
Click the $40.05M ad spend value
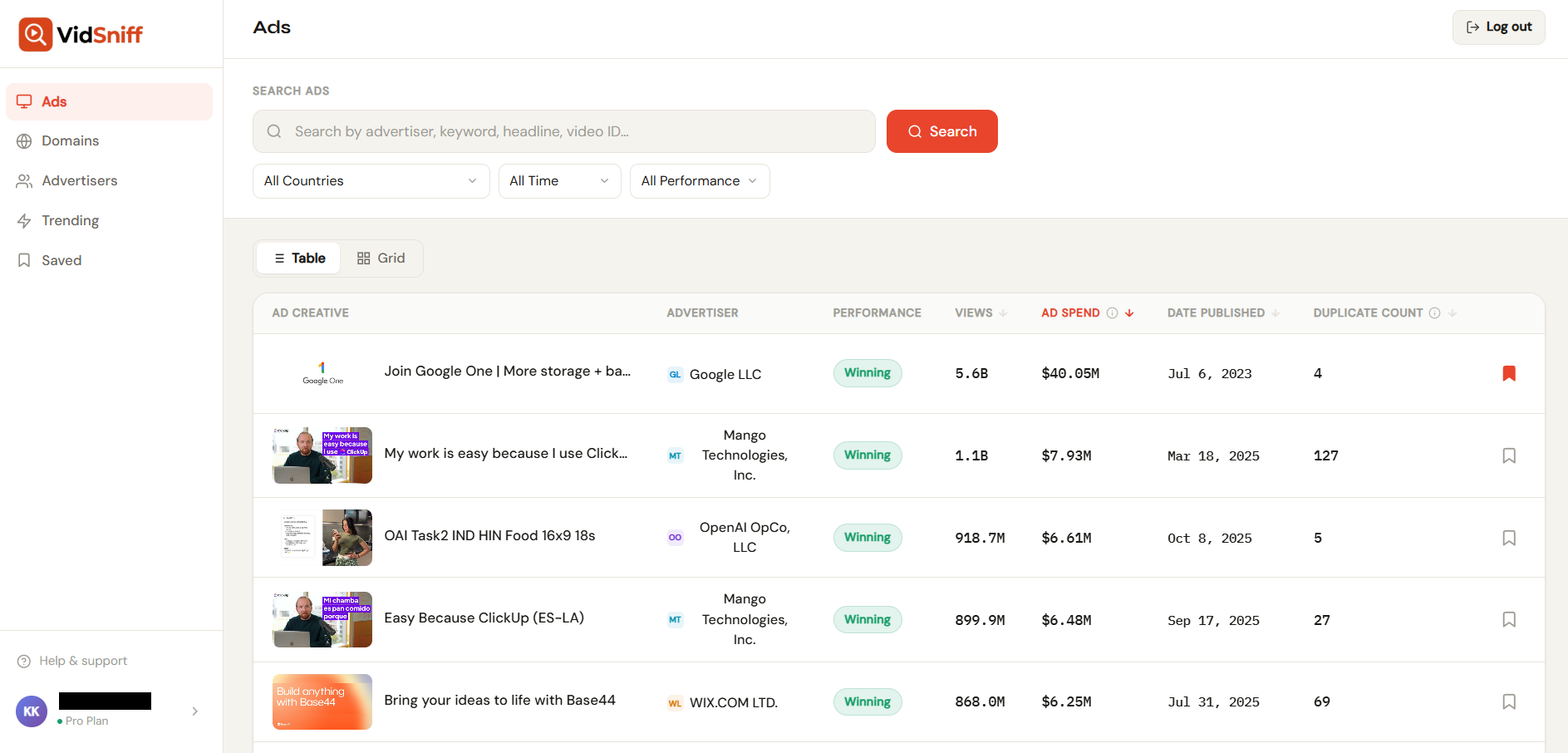[x=1070, y=374]
